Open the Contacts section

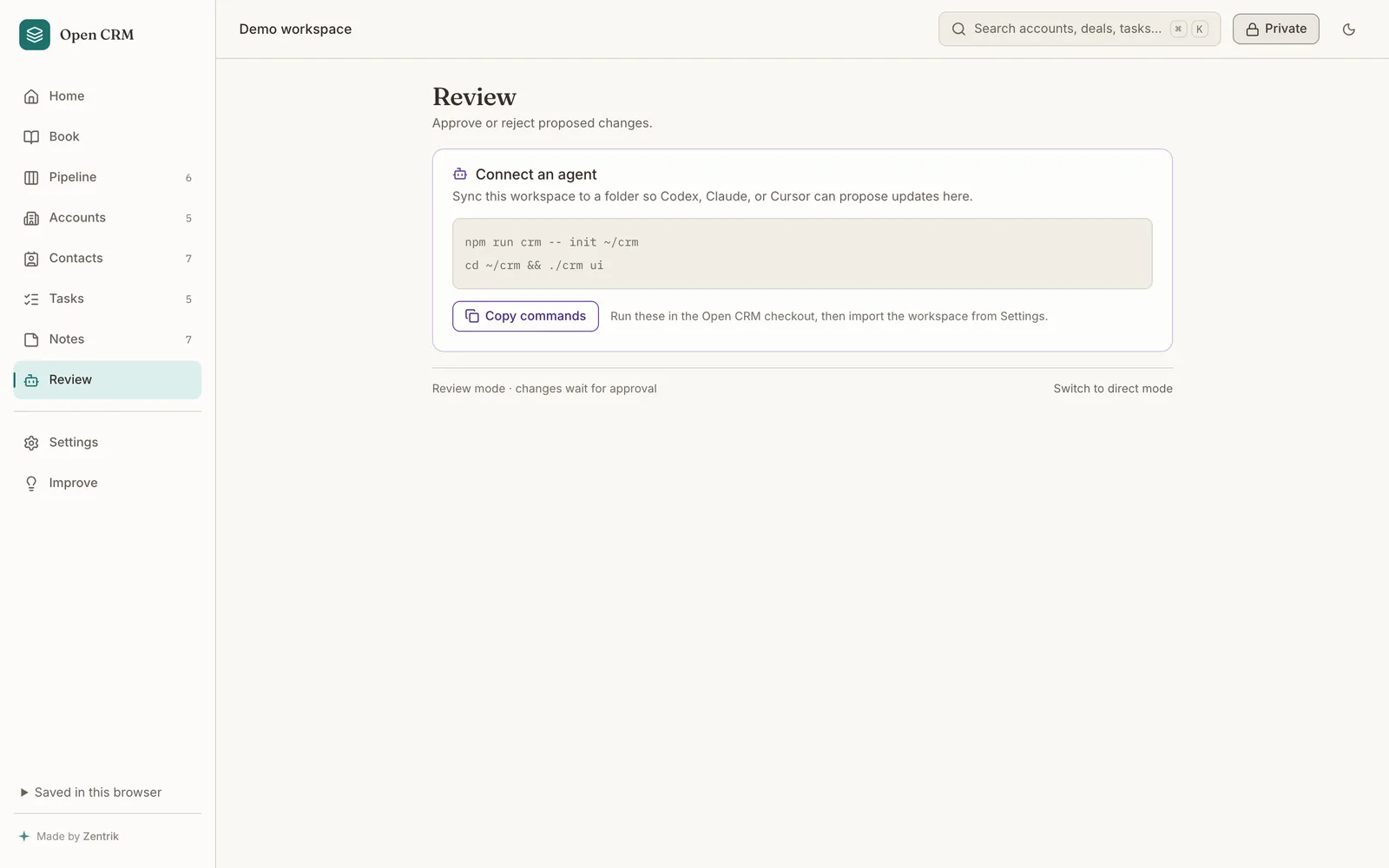click(x=108, y=259)
